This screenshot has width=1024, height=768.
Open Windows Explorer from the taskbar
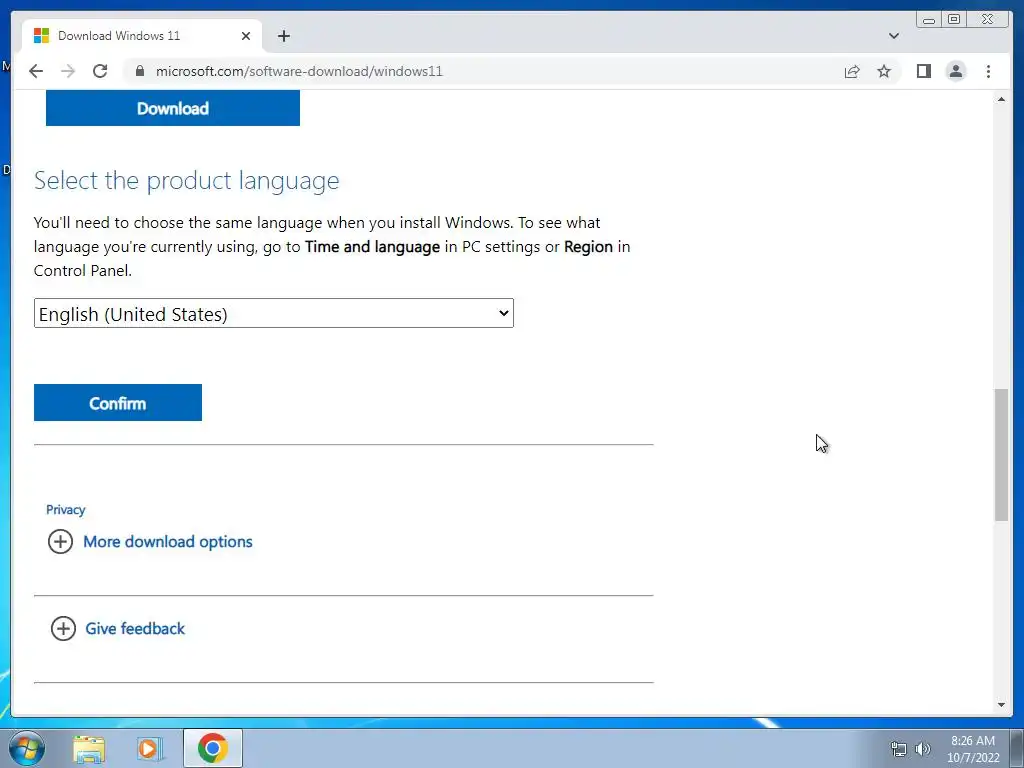point(89,748)
